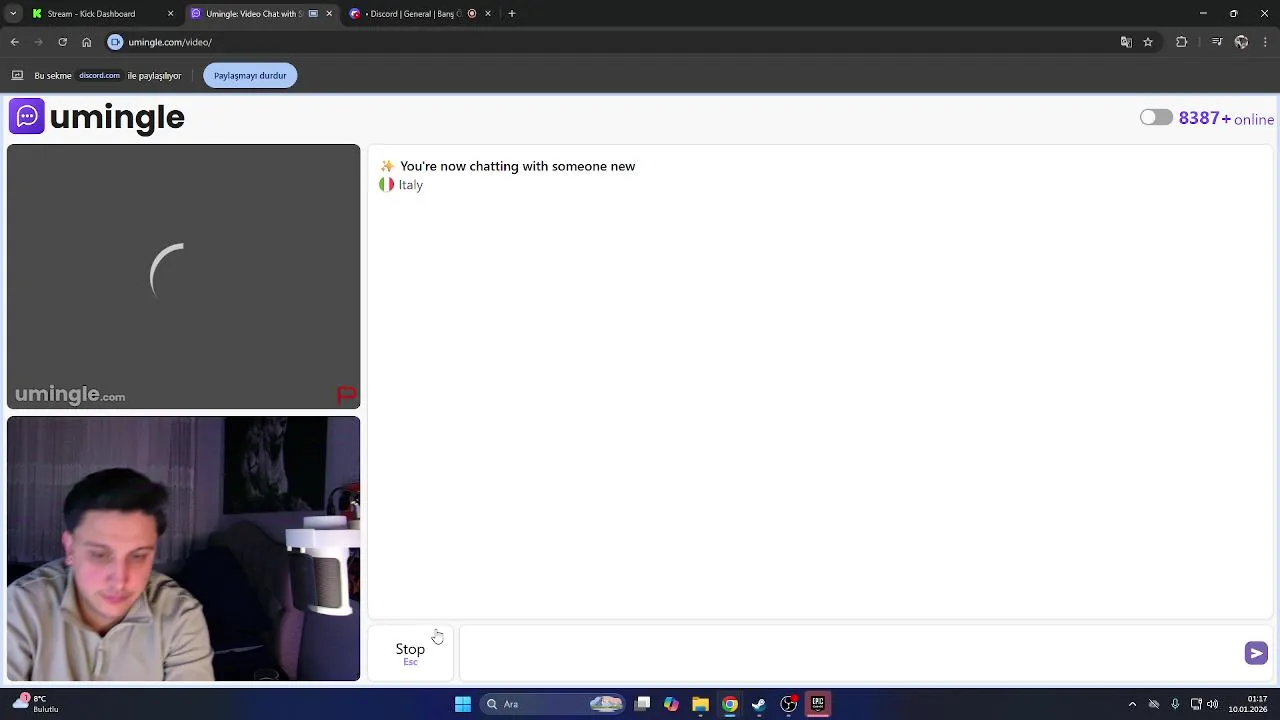
Task: Open the tab search dropdown arrow
Action: pyautogui.click(x=13, y=14)
